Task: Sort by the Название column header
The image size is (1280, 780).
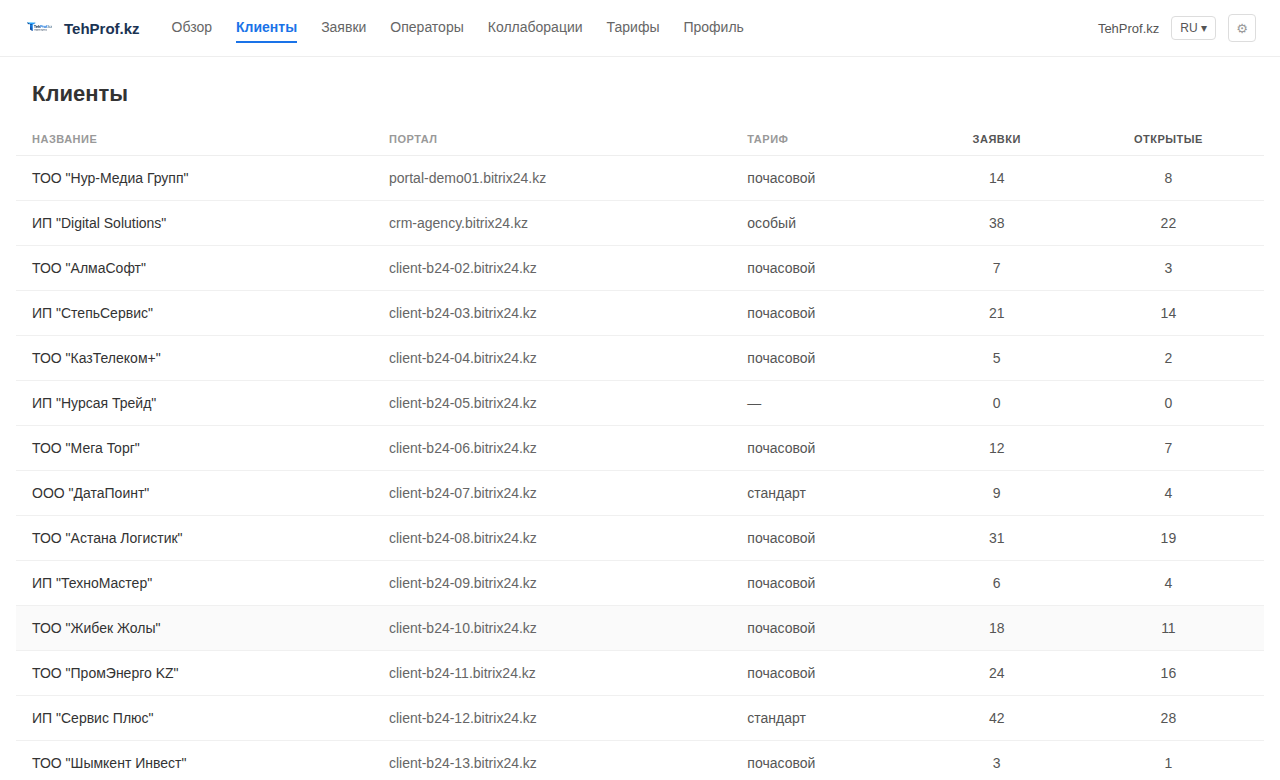Action: [64, 139]
